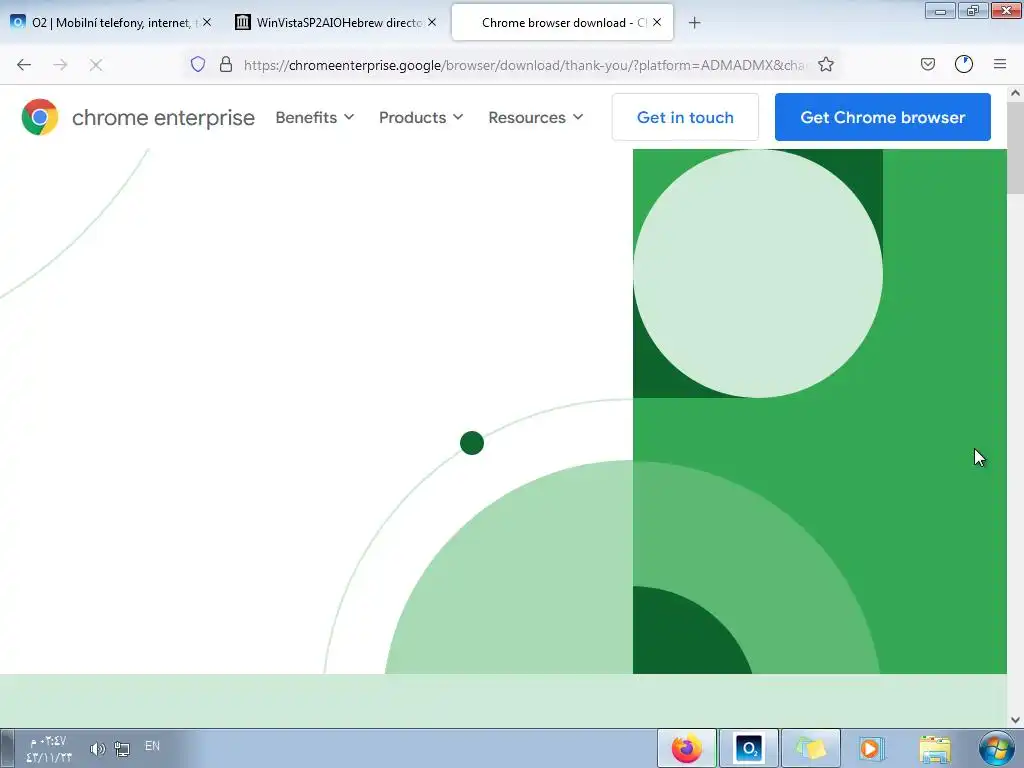
Task: Click the taskbar clock and date
Action: point(49,749)
